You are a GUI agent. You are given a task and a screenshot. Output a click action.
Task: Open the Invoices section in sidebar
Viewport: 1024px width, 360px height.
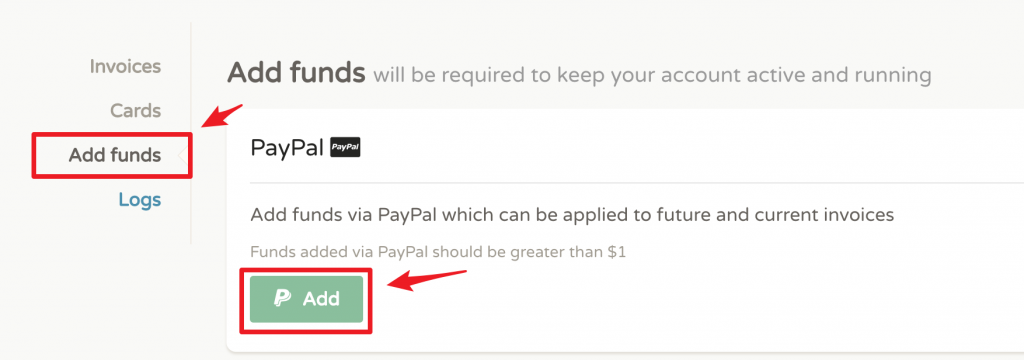tap(125, 67)
